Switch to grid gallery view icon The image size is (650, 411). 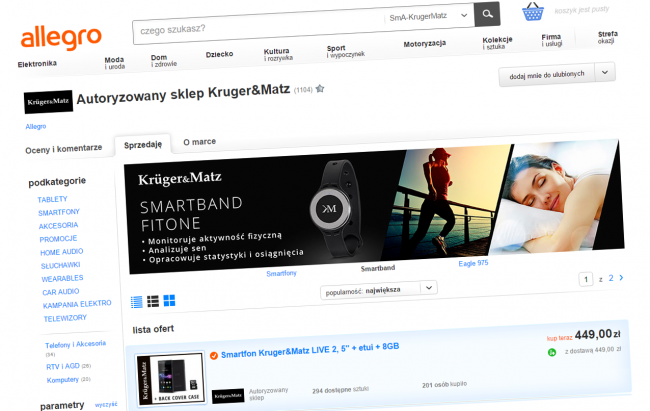(x=169, y=300)
